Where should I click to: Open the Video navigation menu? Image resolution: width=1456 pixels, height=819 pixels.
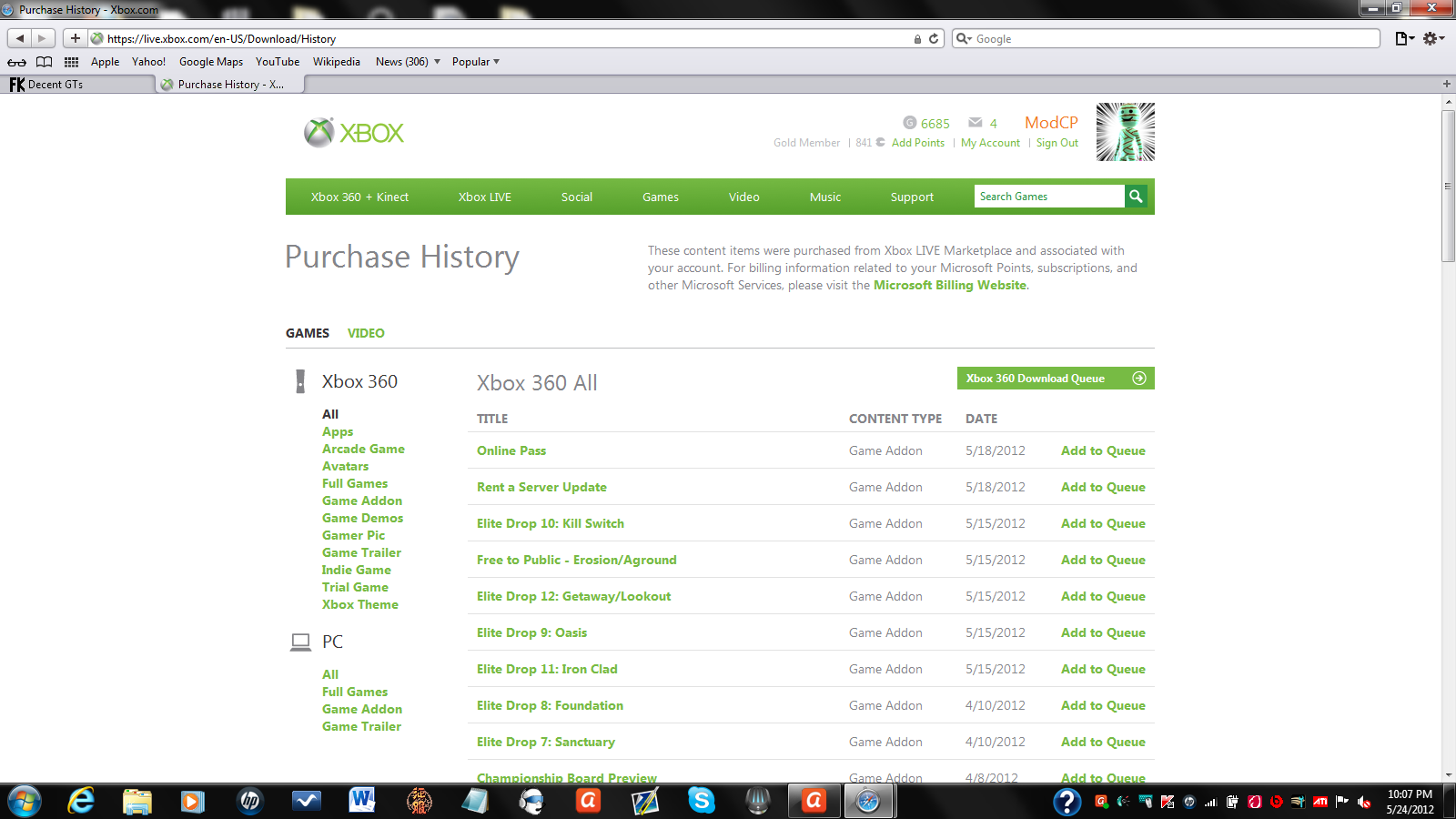(744, 197)
